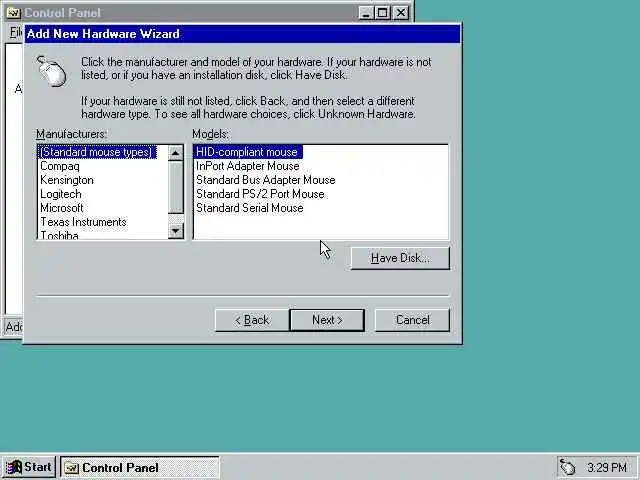Pick Standard PS/2 Port Mouse
This screenshot has height=480, width=640.
pyautogui.click(x=260, y=194)
